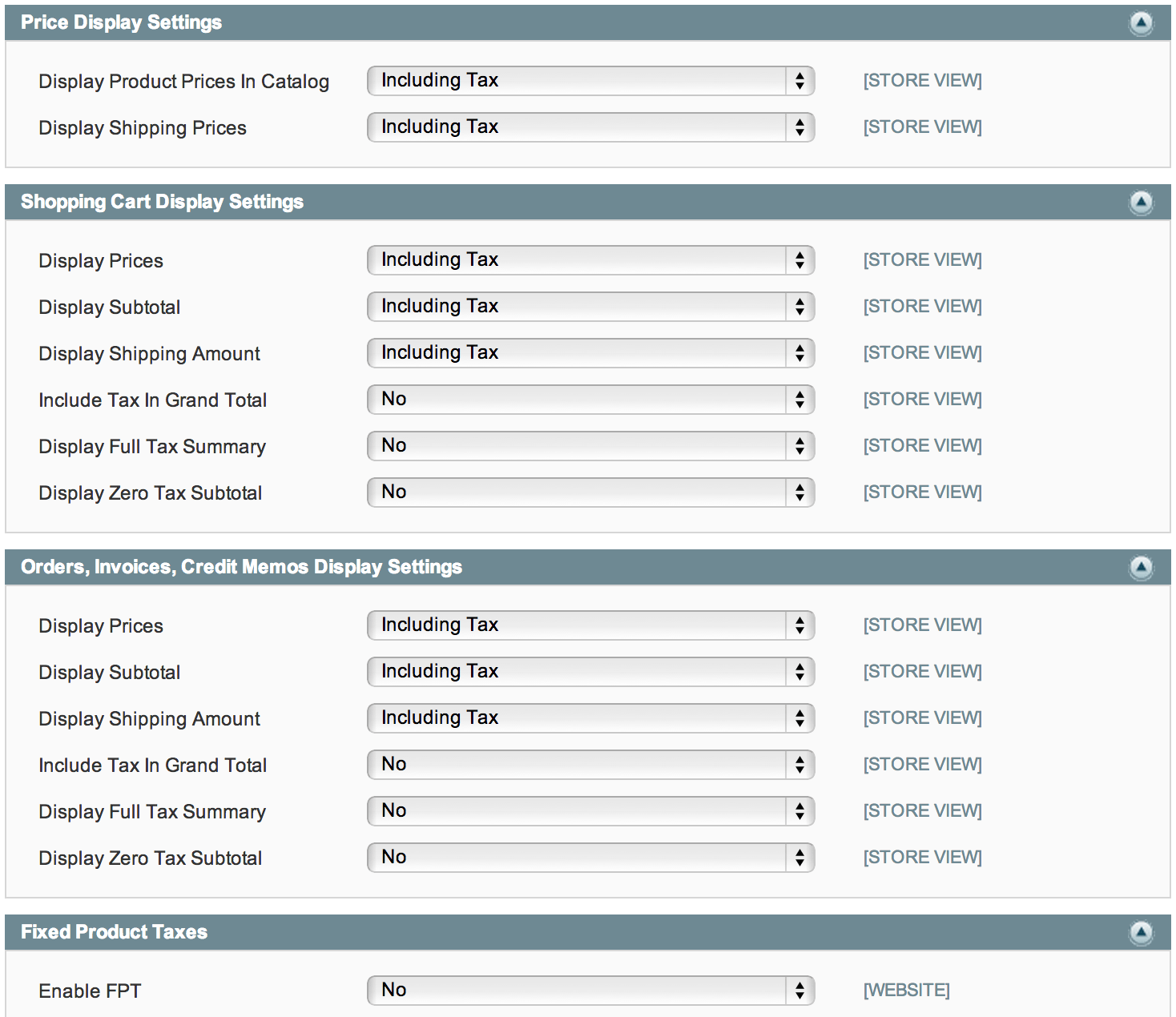Collapse the Price Display Settings section
This screenshot has height=1017, width=1176.
[1141, 23]
